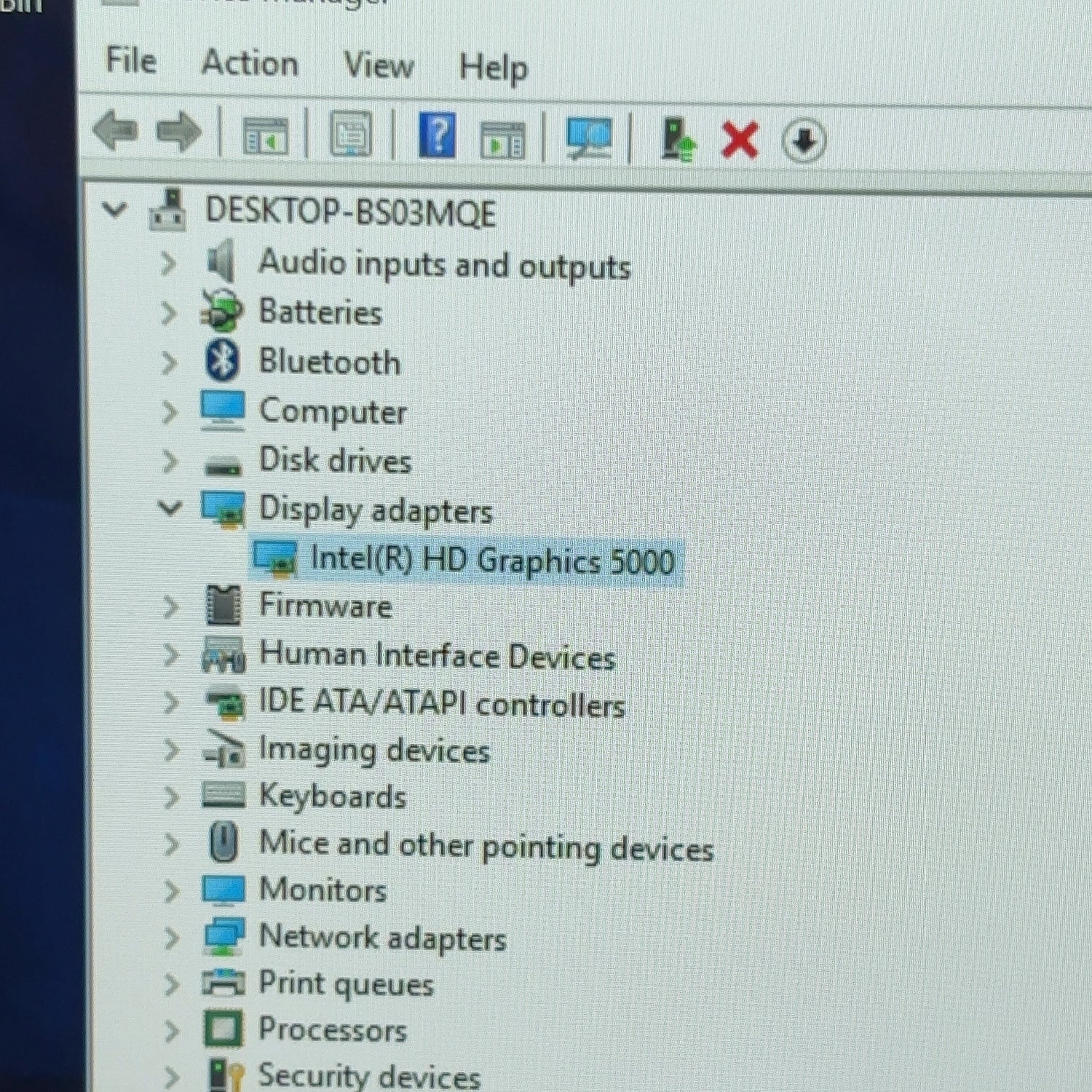Expand the Bluetooth category
1092x1092 pixels.
point(168,362)
